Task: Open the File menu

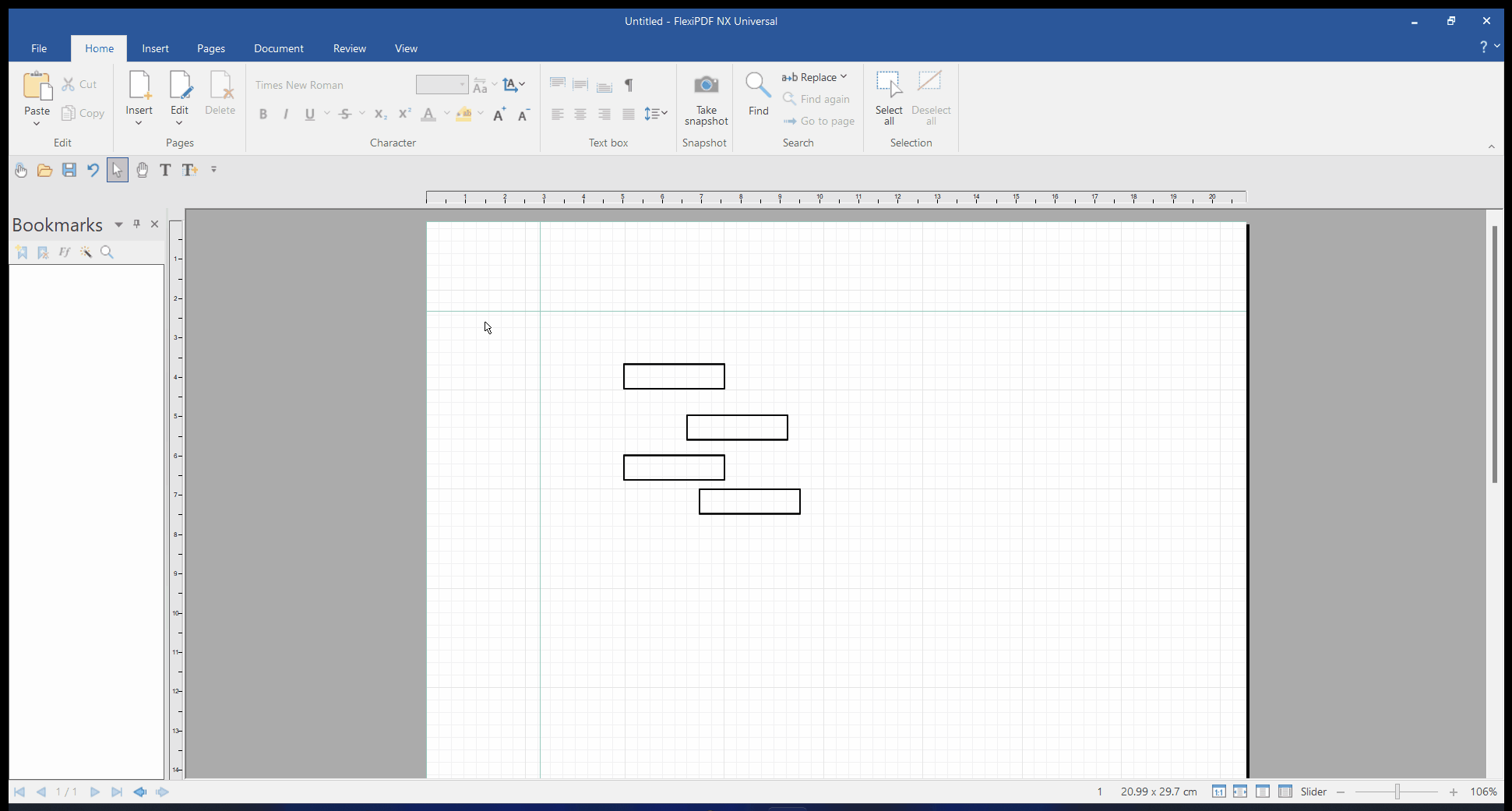Action: (39, 48)
